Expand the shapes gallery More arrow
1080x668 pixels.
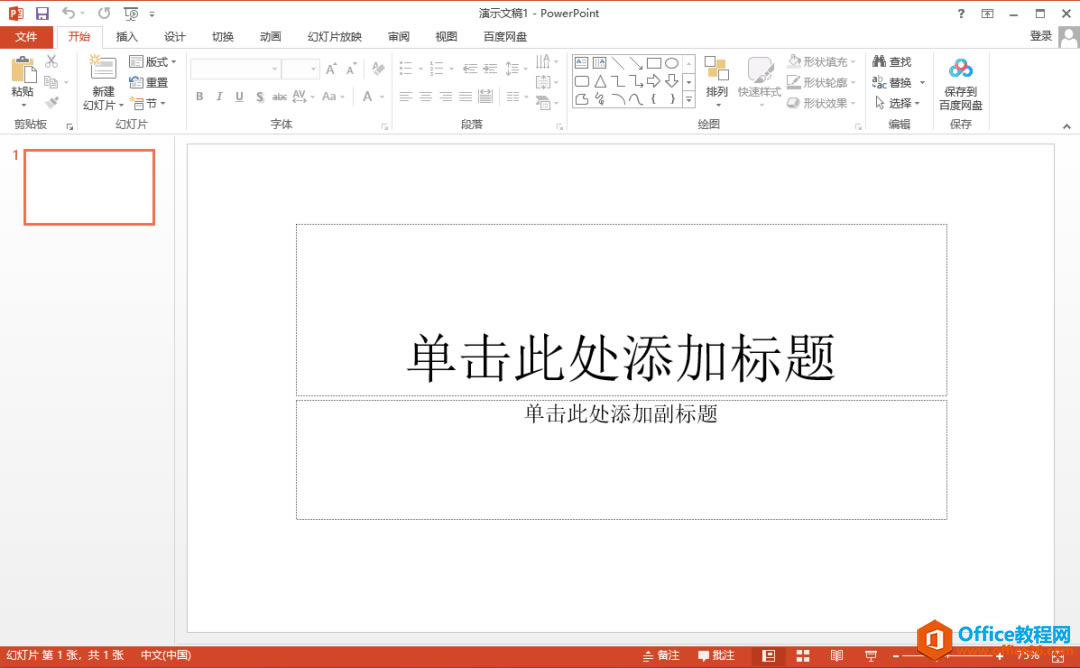688,99
